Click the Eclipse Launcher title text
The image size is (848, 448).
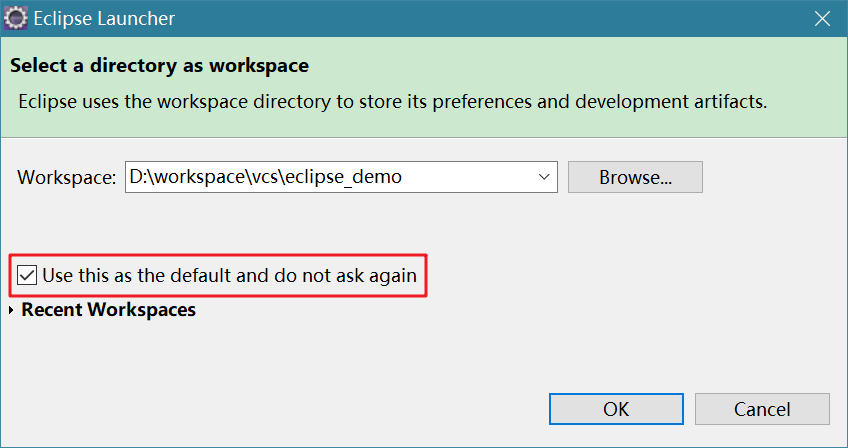[x=105, y=18]
